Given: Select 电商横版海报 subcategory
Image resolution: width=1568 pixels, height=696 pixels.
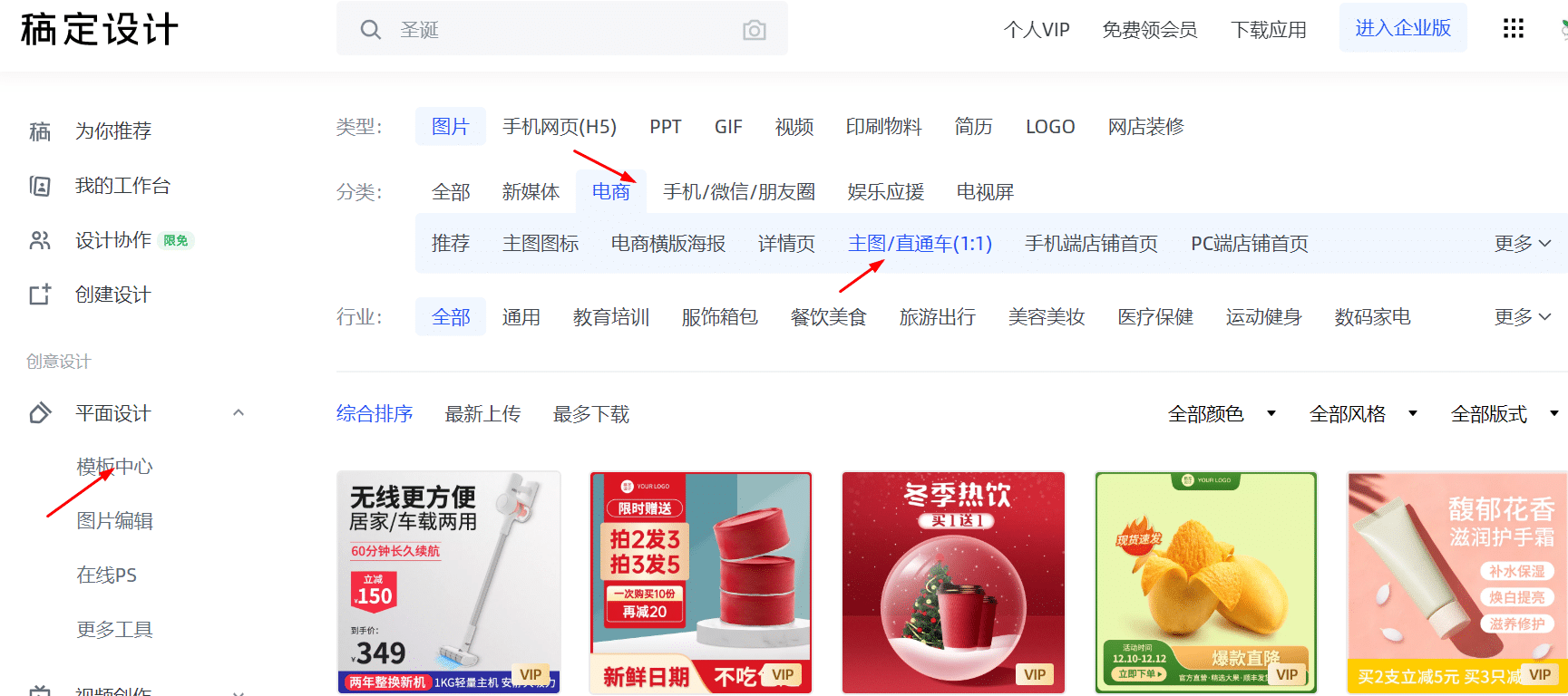Looking at the screenshot, I should pos(668,244).
